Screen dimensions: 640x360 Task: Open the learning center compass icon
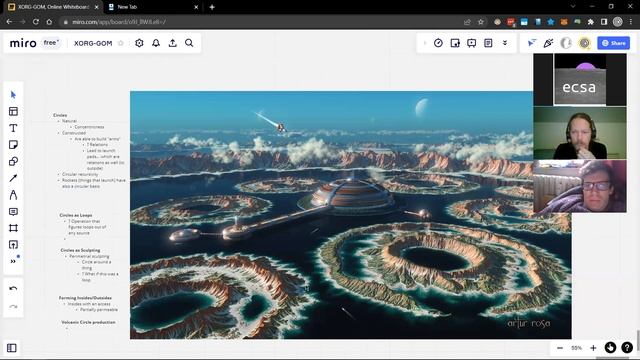tap(610, 347)
